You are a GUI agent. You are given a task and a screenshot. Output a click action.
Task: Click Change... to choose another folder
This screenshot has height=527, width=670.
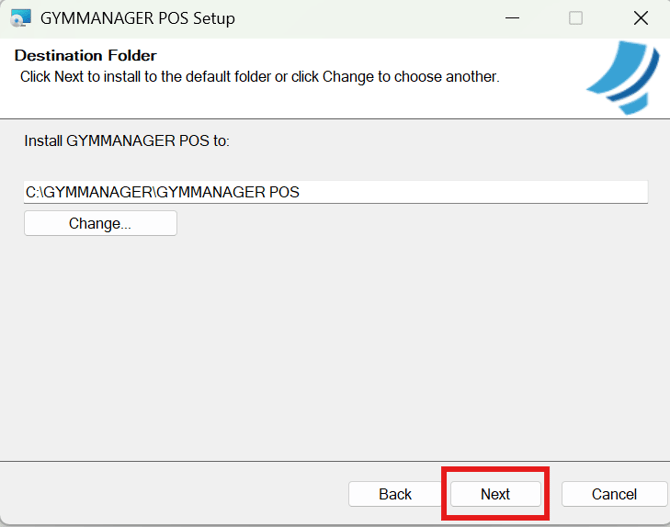[x=100, y=223]
